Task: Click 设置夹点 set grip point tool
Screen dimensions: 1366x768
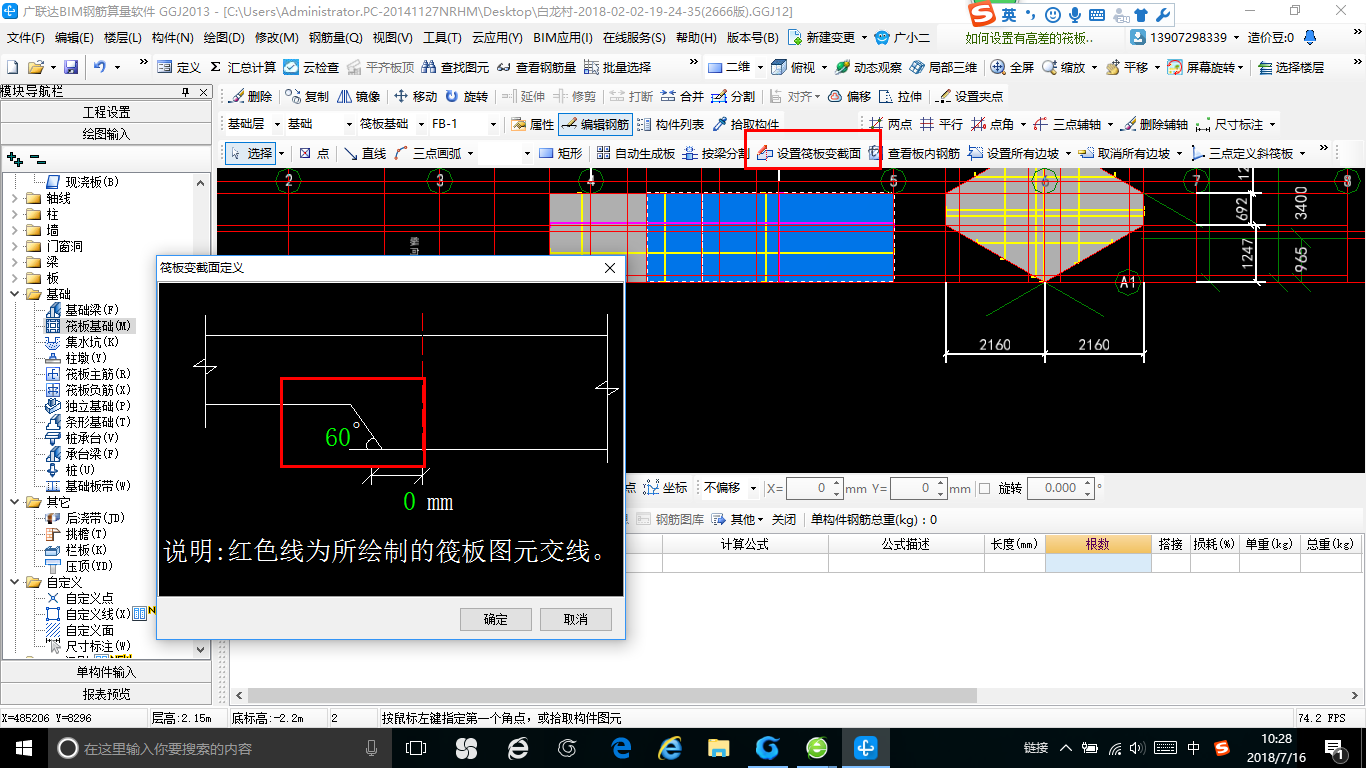Action: point(969,97)
